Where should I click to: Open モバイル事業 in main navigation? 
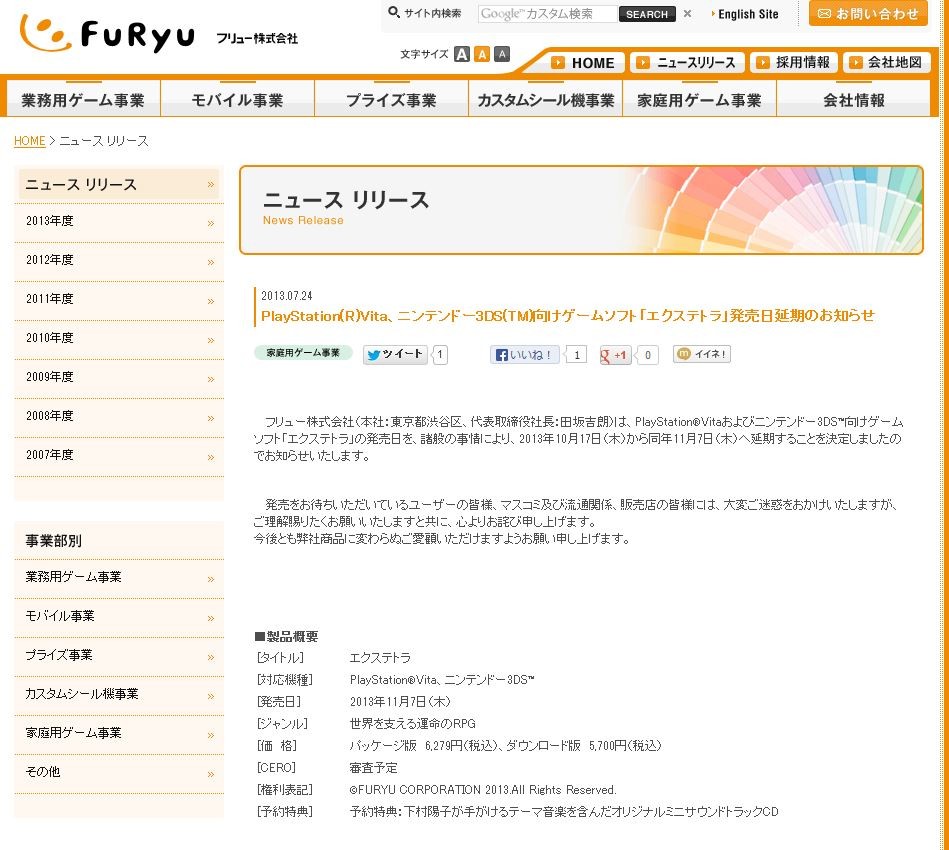[x=237, y=99]
